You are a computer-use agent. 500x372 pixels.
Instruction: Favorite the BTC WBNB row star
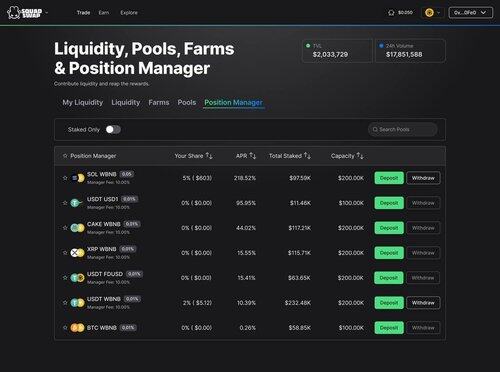pyautogui.click(x=65, y=328)
